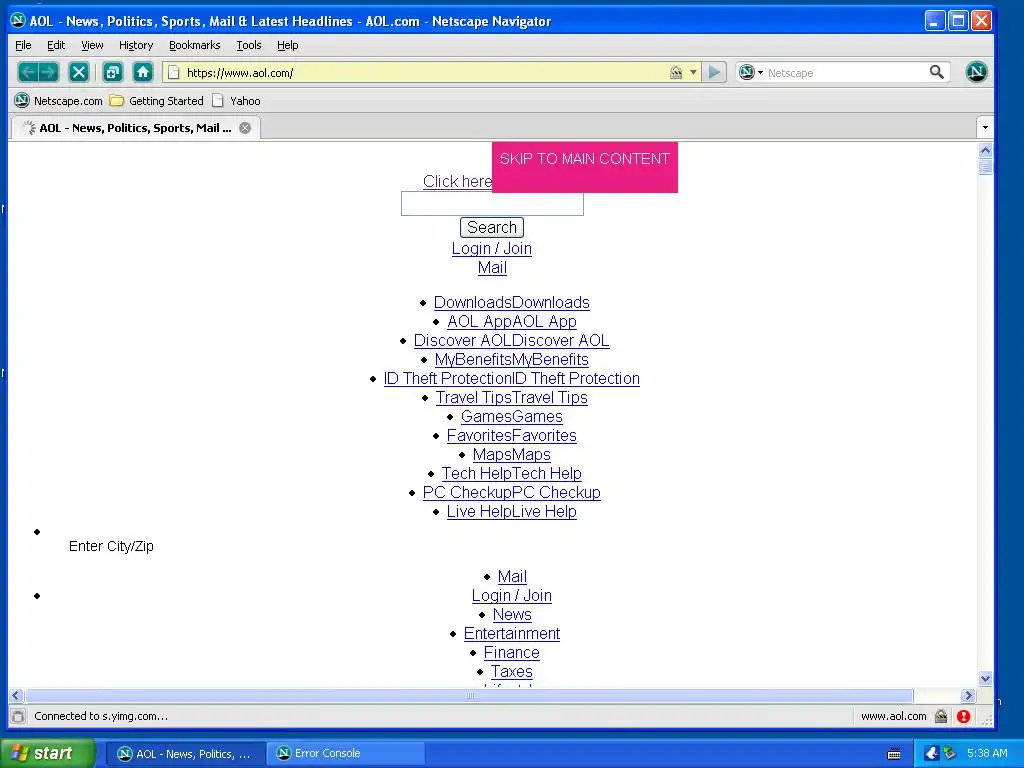Viewport: 1024px width, 768px height.
Task: Click the vertical scrollbar up arrow
Action: tap(985, 150)
